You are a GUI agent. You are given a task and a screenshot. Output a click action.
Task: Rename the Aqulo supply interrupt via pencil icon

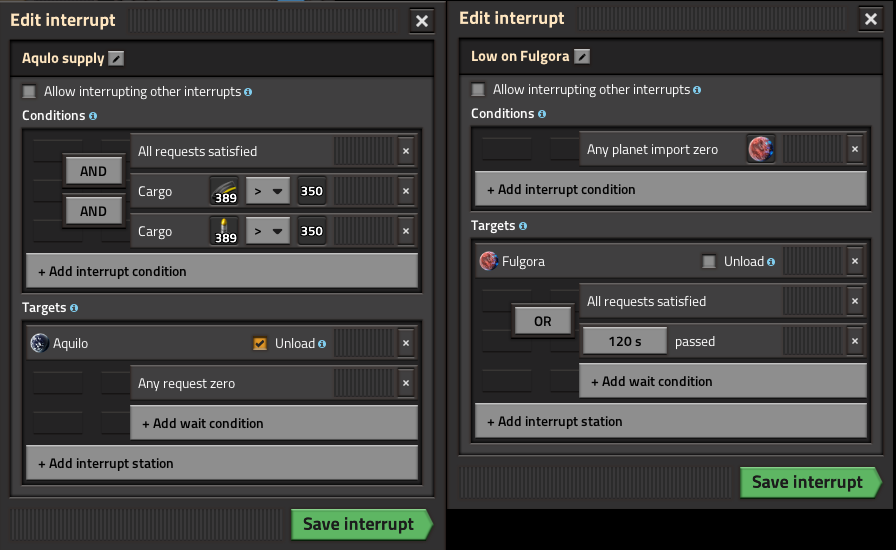(116, 59)
